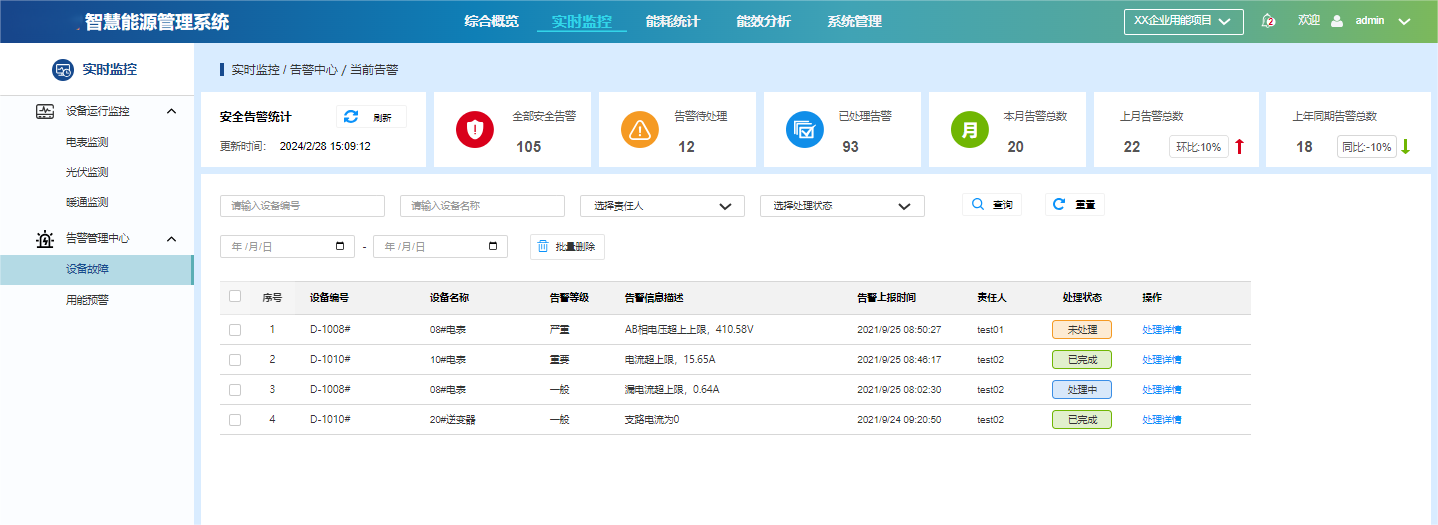
Task: Toggle the select-all checkbox in the table header
Action: point(235,296)
